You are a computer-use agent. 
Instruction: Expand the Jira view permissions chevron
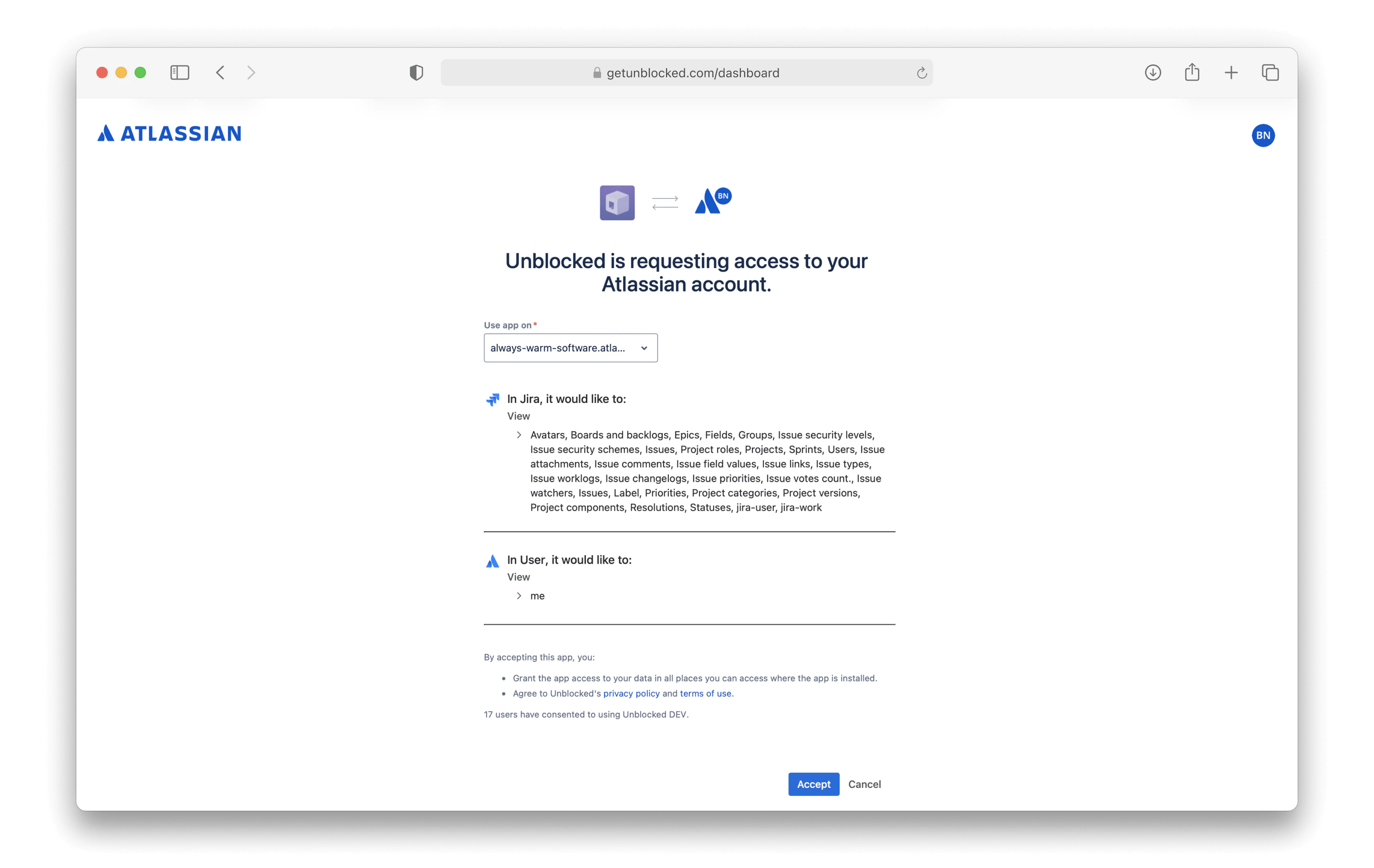tap(519, 435)
